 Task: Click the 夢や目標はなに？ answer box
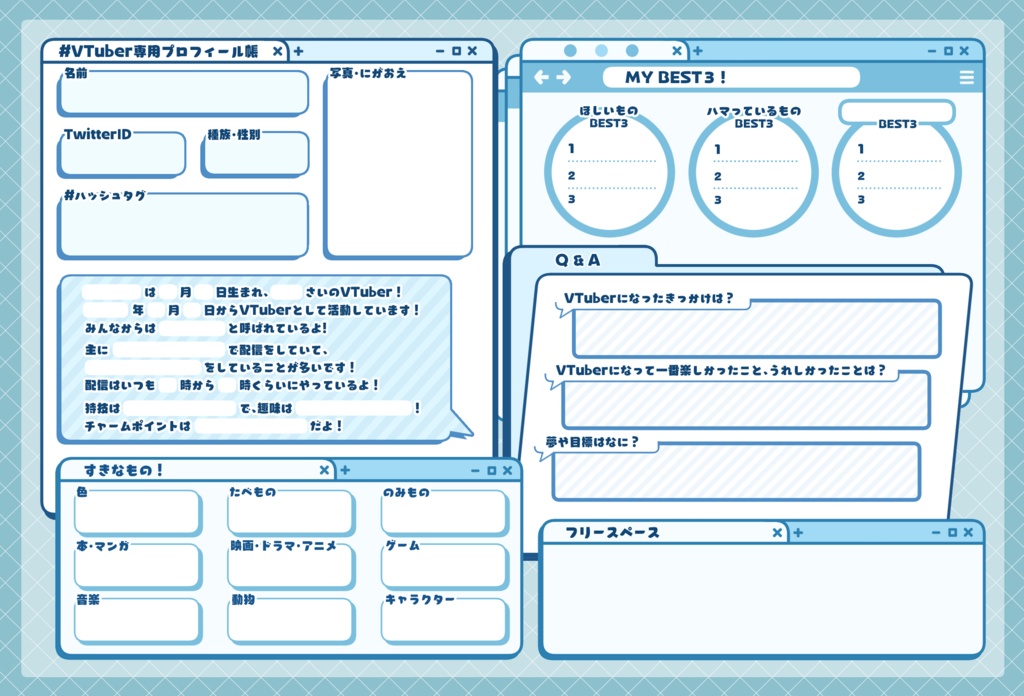735,470
